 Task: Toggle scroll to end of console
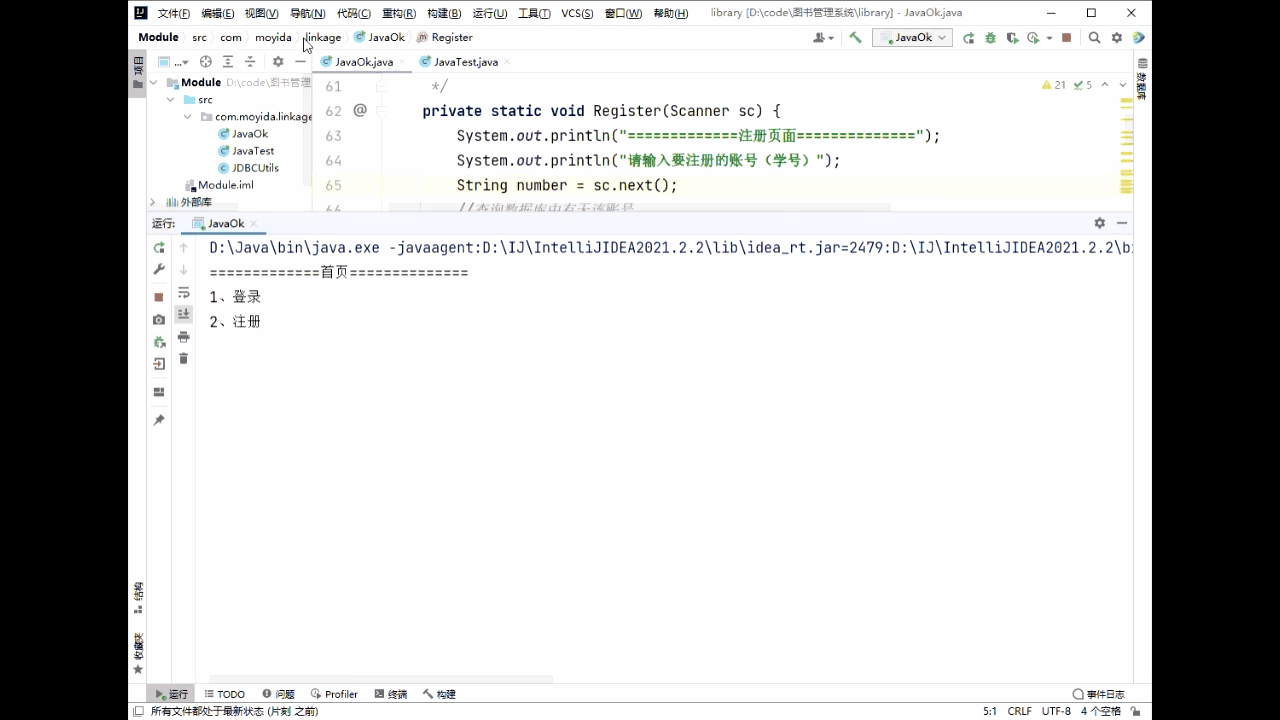(184, 314)
